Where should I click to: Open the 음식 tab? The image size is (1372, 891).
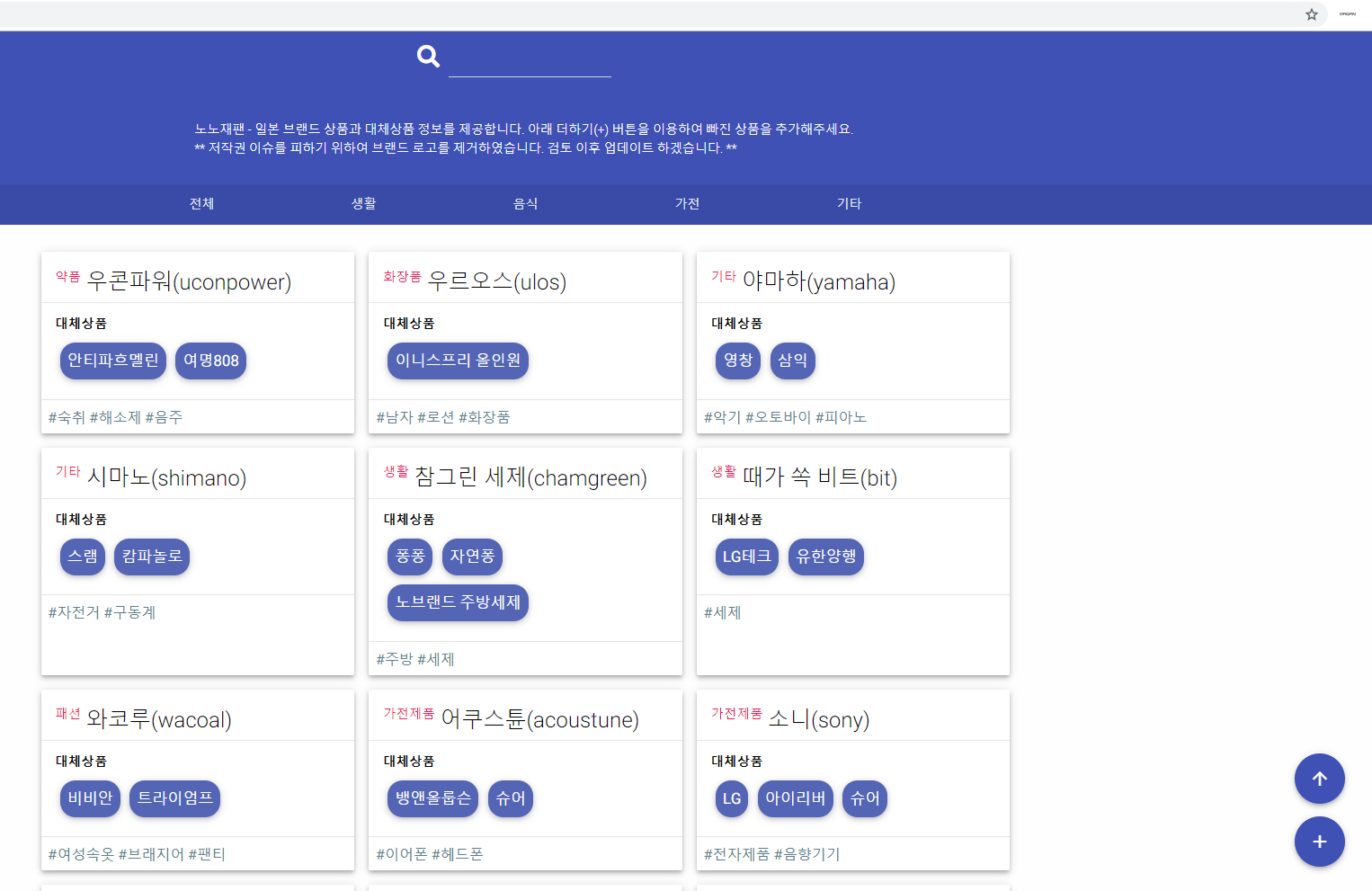pos(526,204)
